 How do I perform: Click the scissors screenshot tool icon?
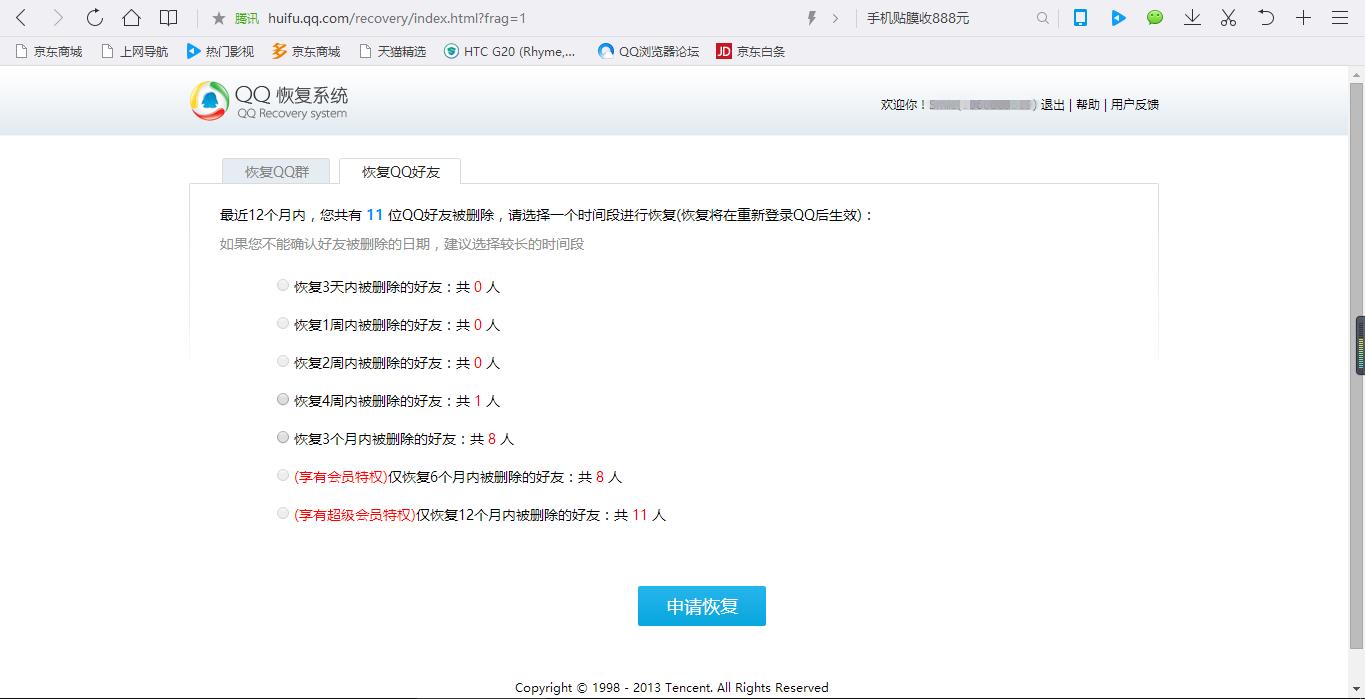pos(1229,18)
